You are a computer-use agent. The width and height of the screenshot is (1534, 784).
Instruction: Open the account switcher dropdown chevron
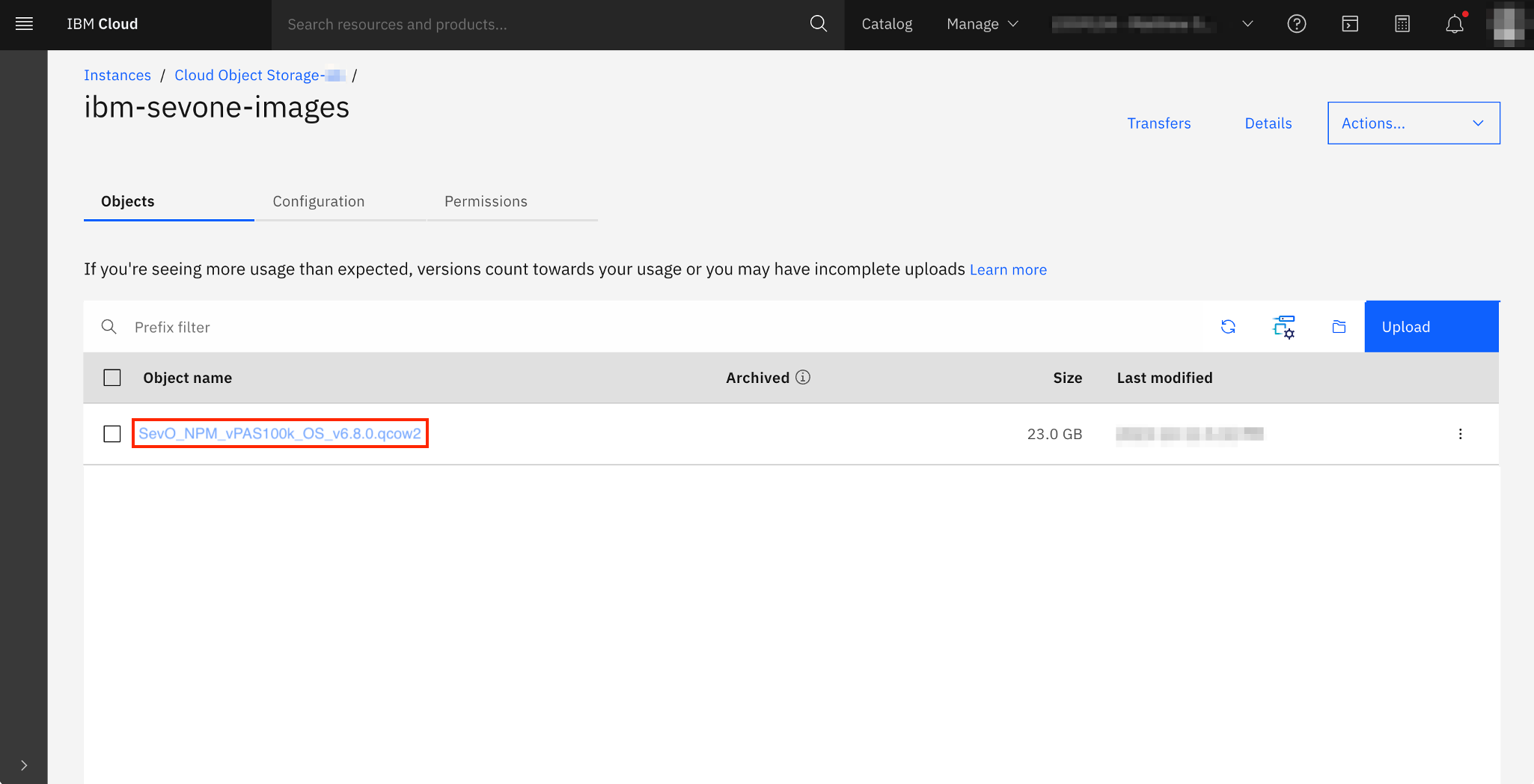[1247, 24]
